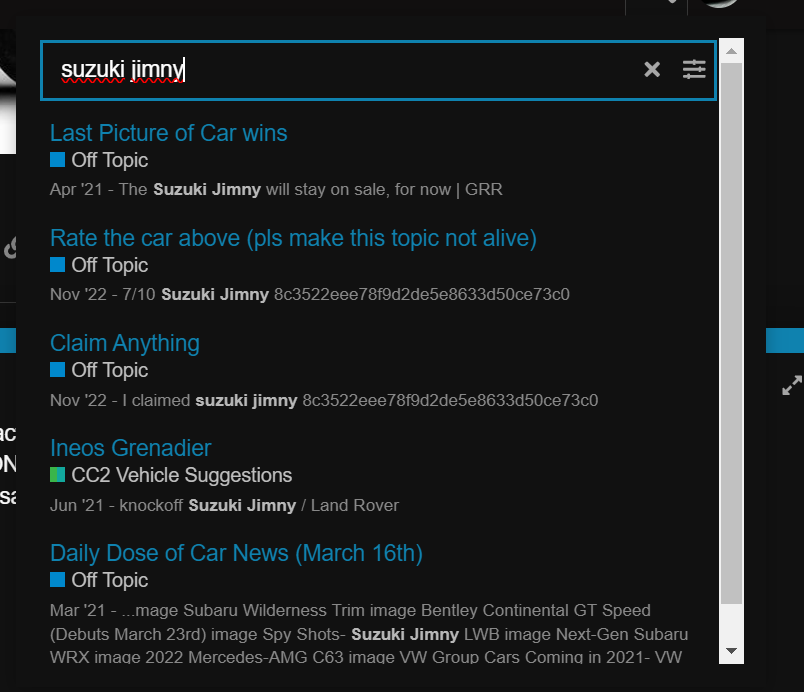Open the advanced search filter options icon
The image size is (804, 692).
pyautogui.click(x=694, y=69)
